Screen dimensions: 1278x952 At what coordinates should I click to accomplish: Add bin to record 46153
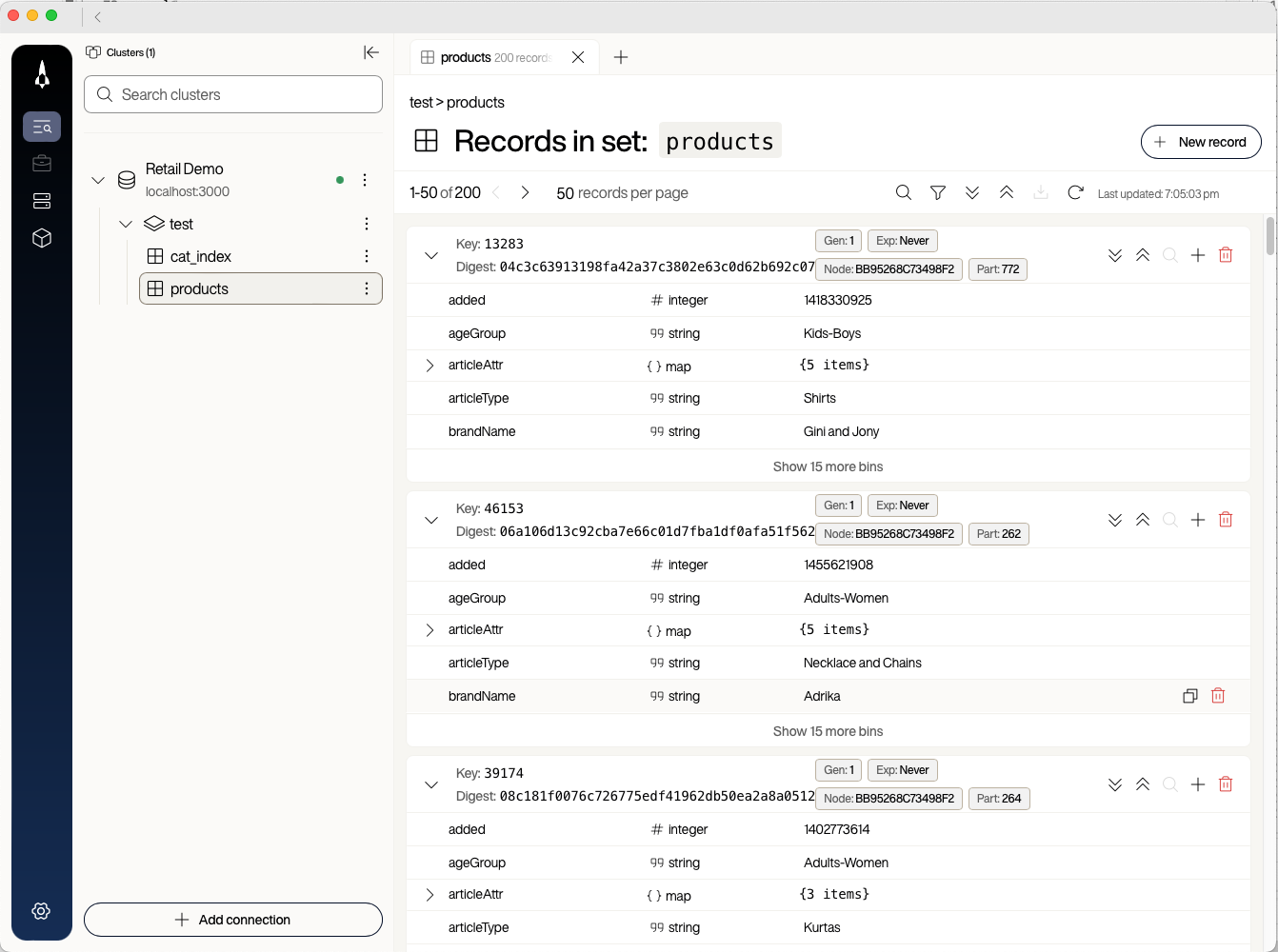pos(1198,520)
